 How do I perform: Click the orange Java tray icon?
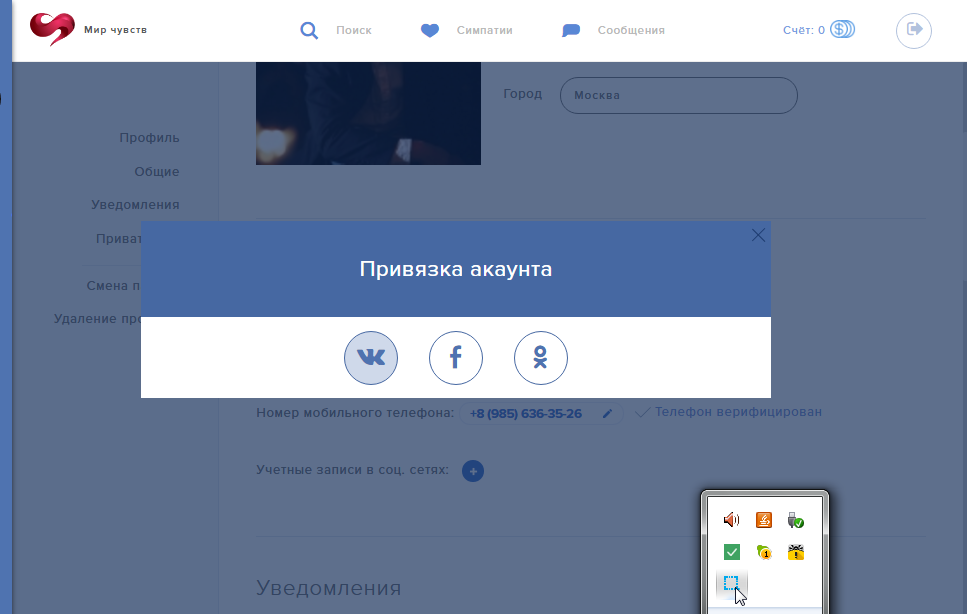763,520
